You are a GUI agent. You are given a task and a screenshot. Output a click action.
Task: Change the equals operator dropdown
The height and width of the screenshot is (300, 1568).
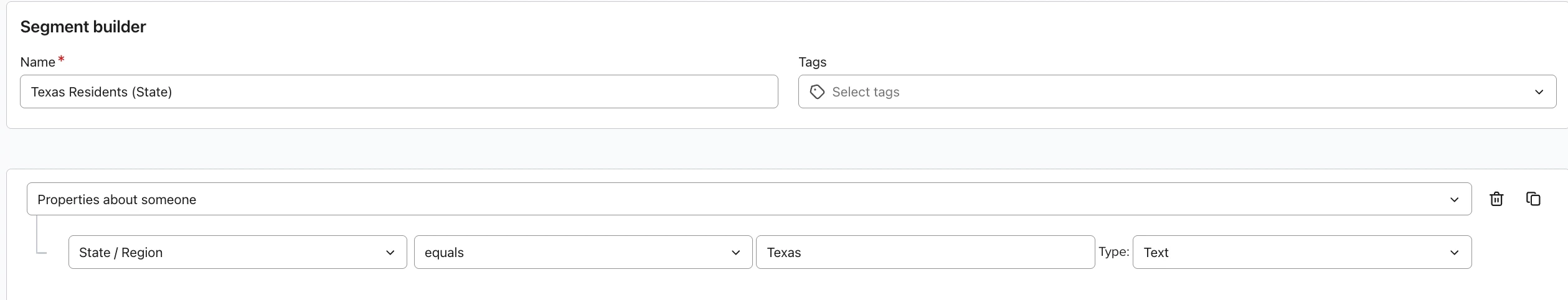point(583,252)
